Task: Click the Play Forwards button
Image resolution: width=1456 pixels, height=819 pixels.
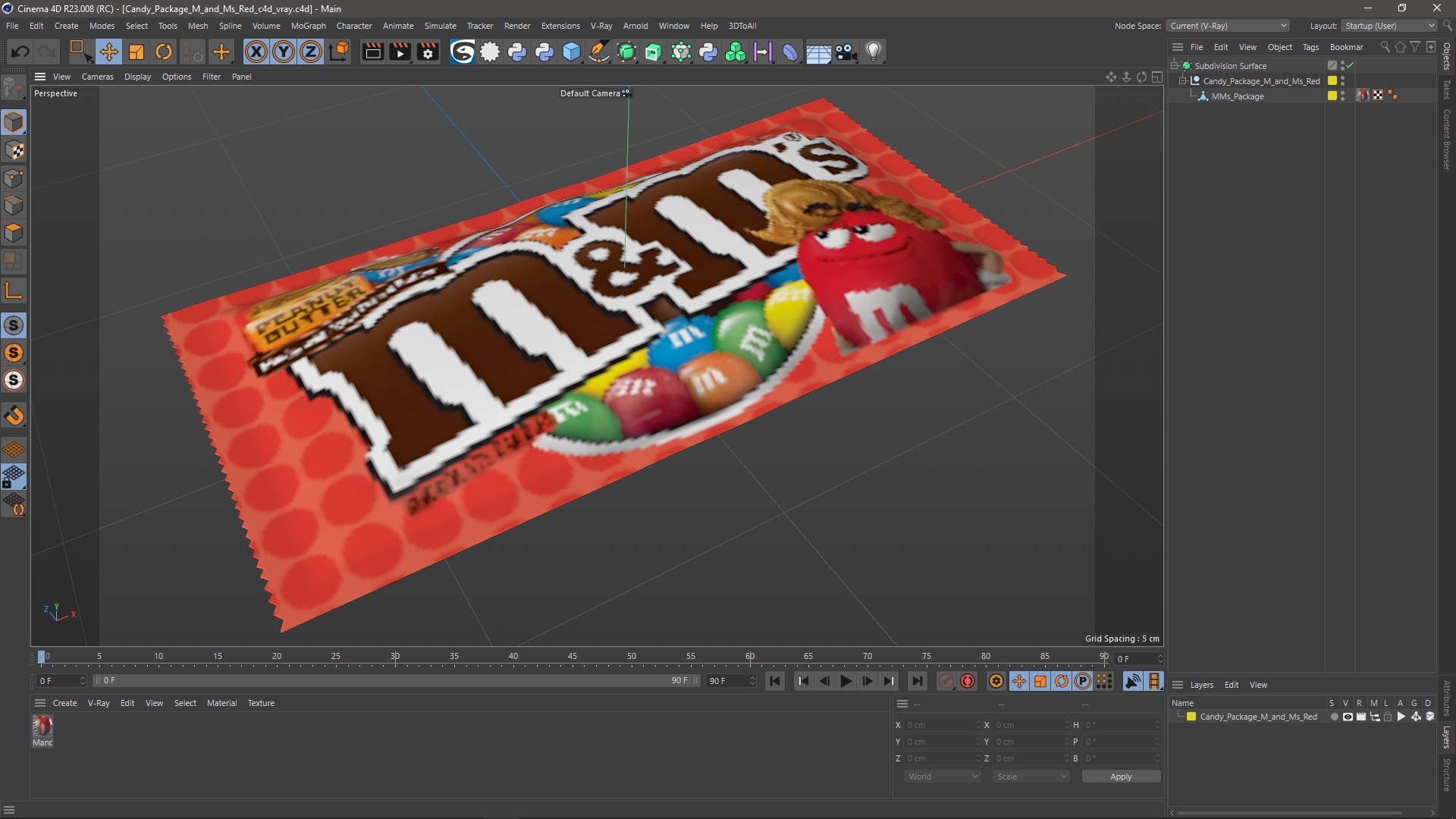Action: pyautogui.click(x=846, y=681)
